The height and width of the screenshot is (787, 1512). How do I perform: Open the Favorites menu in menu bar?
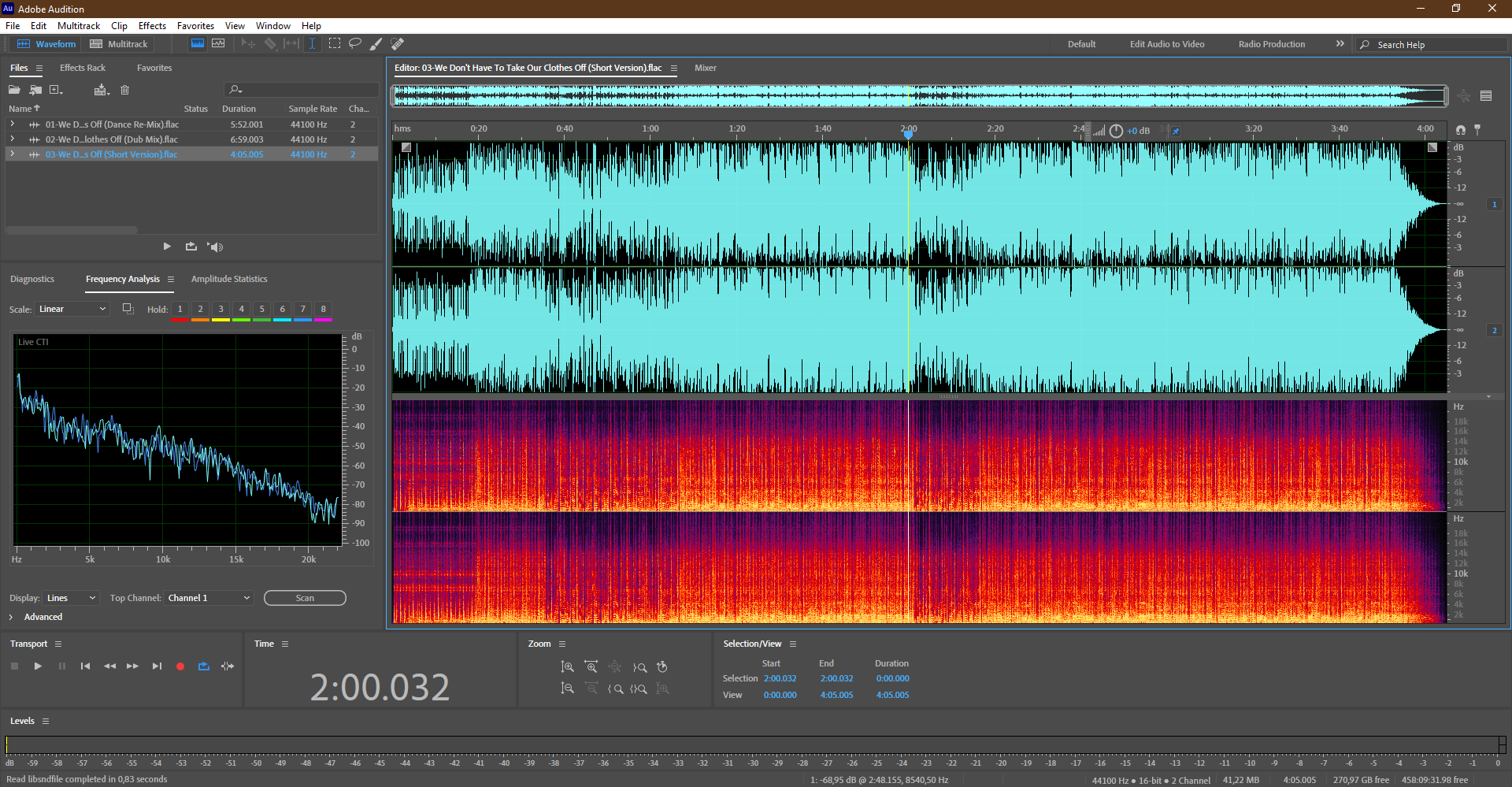click(195, 26)
